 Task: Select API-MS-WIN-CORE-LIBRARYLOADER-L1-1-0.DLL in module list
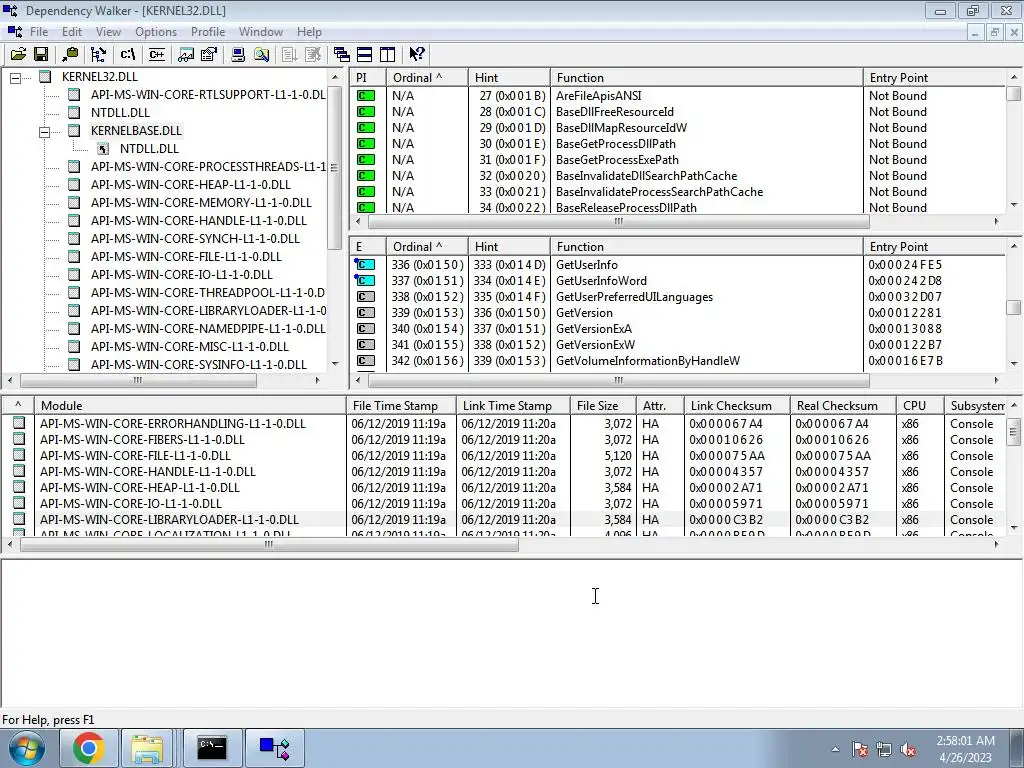[169, 520]
